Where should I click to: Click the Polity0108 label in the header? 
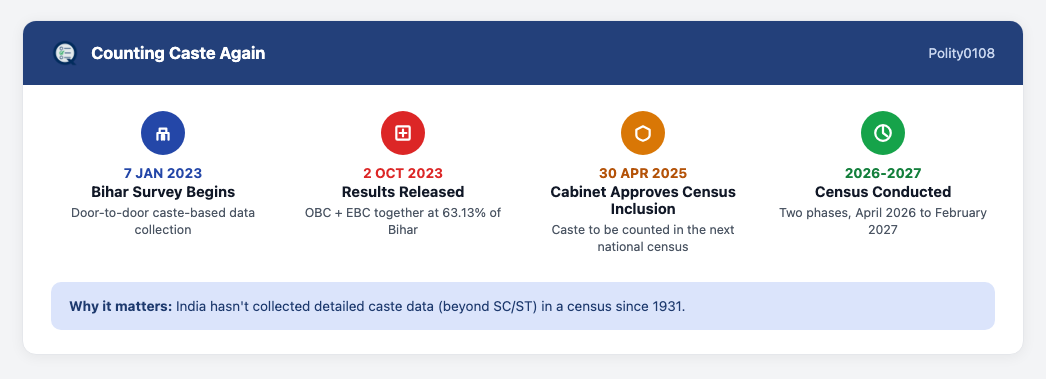point(961,53)
